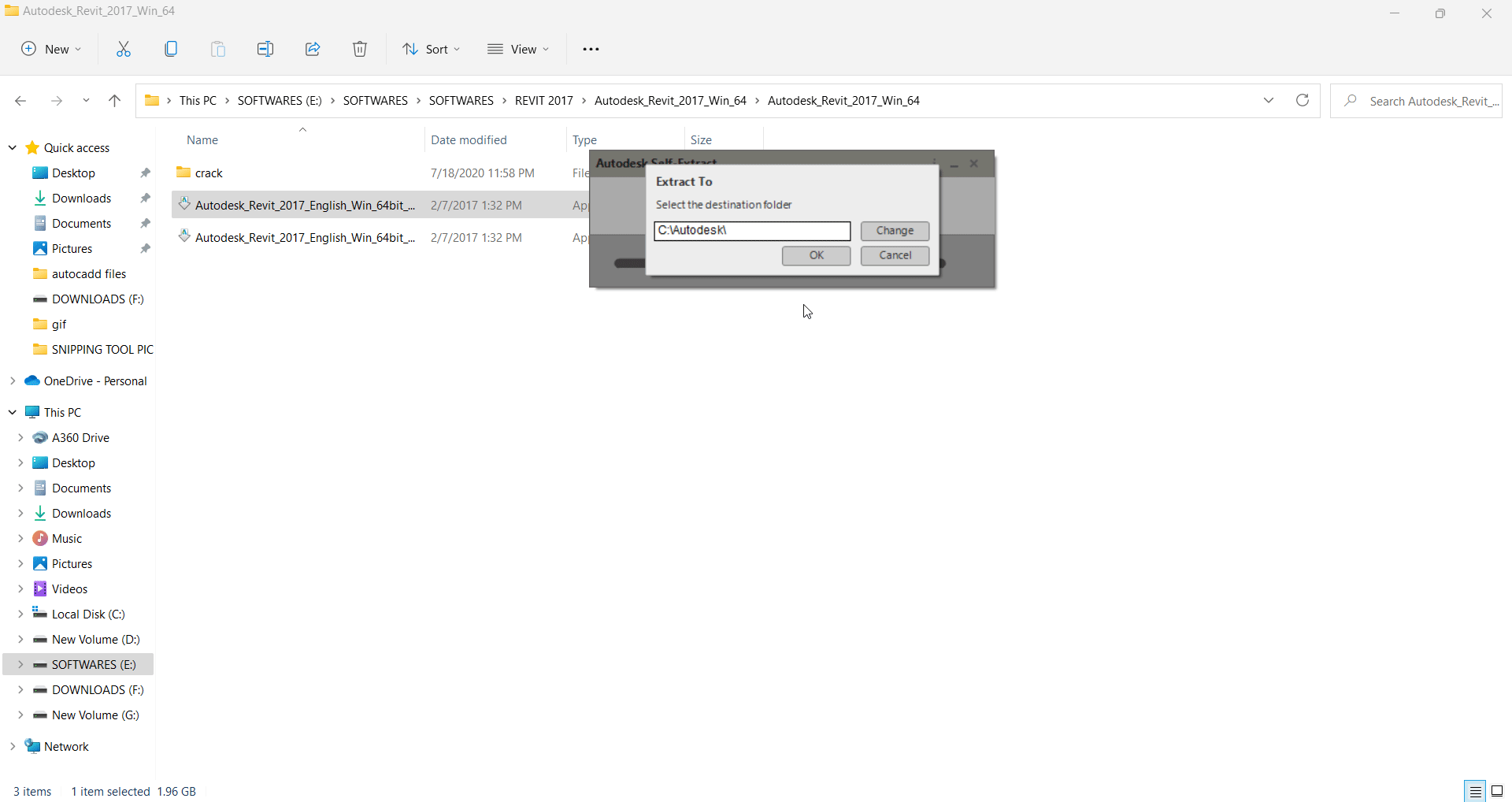Expand New Volume (D:) node
1512x802 pixels.
pyautogui.click(x=20, y=639)
